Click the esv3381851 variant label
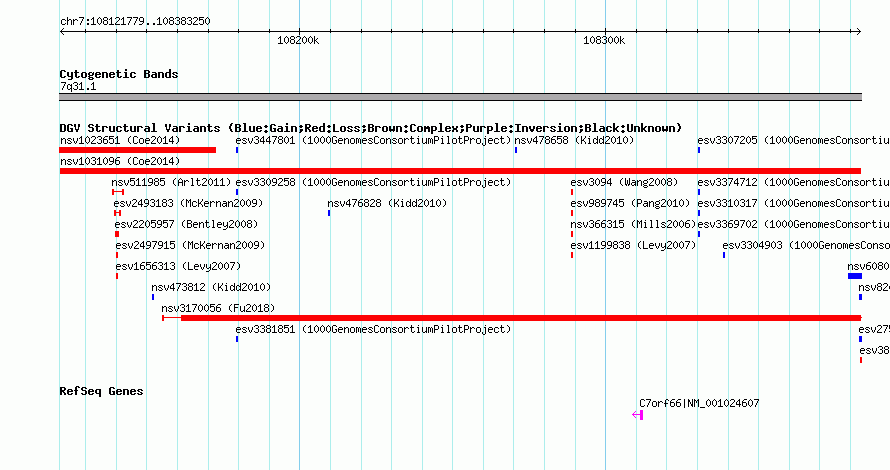This screenshot has width=890, height=470. click(x=373, y=329)
